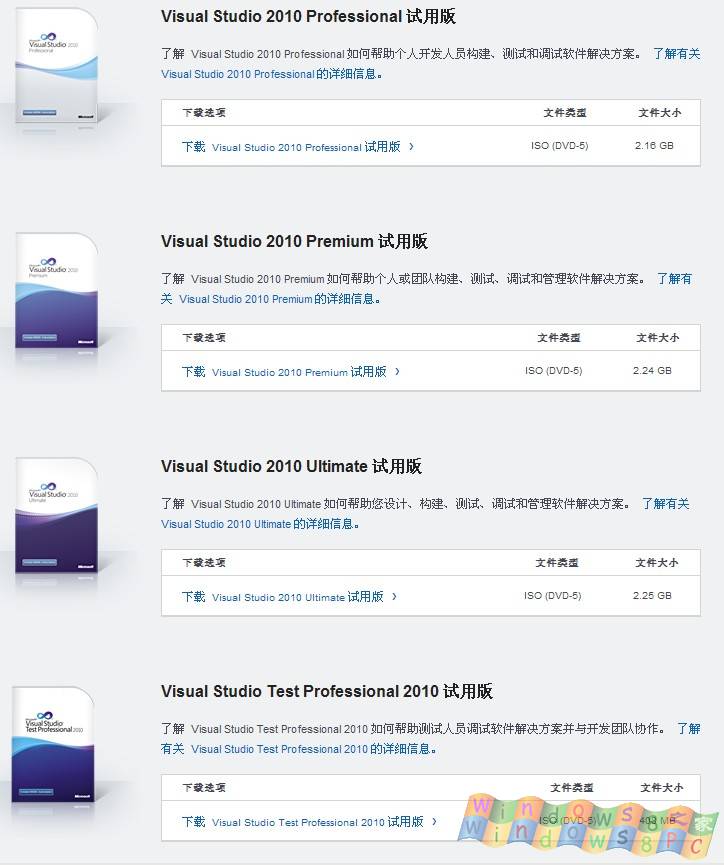This screenshot has height=865, width=724.
Task: Click the 2.24 GB file size value
Action: 652,371
